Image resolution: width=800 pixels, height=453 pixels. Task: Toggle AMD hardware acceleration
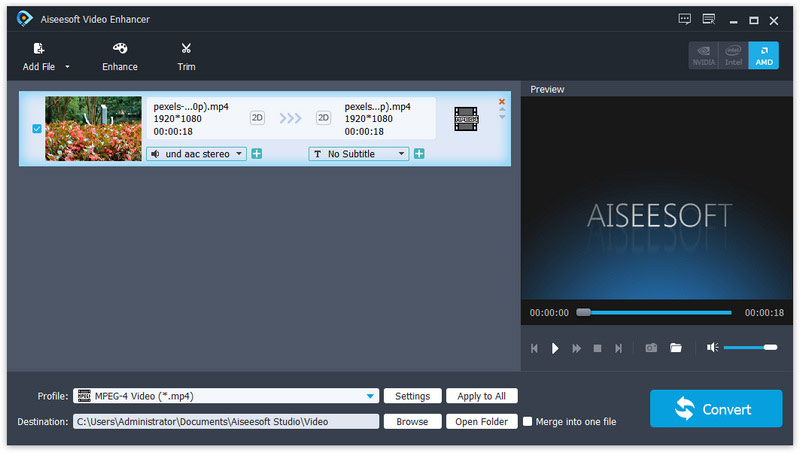764,56
